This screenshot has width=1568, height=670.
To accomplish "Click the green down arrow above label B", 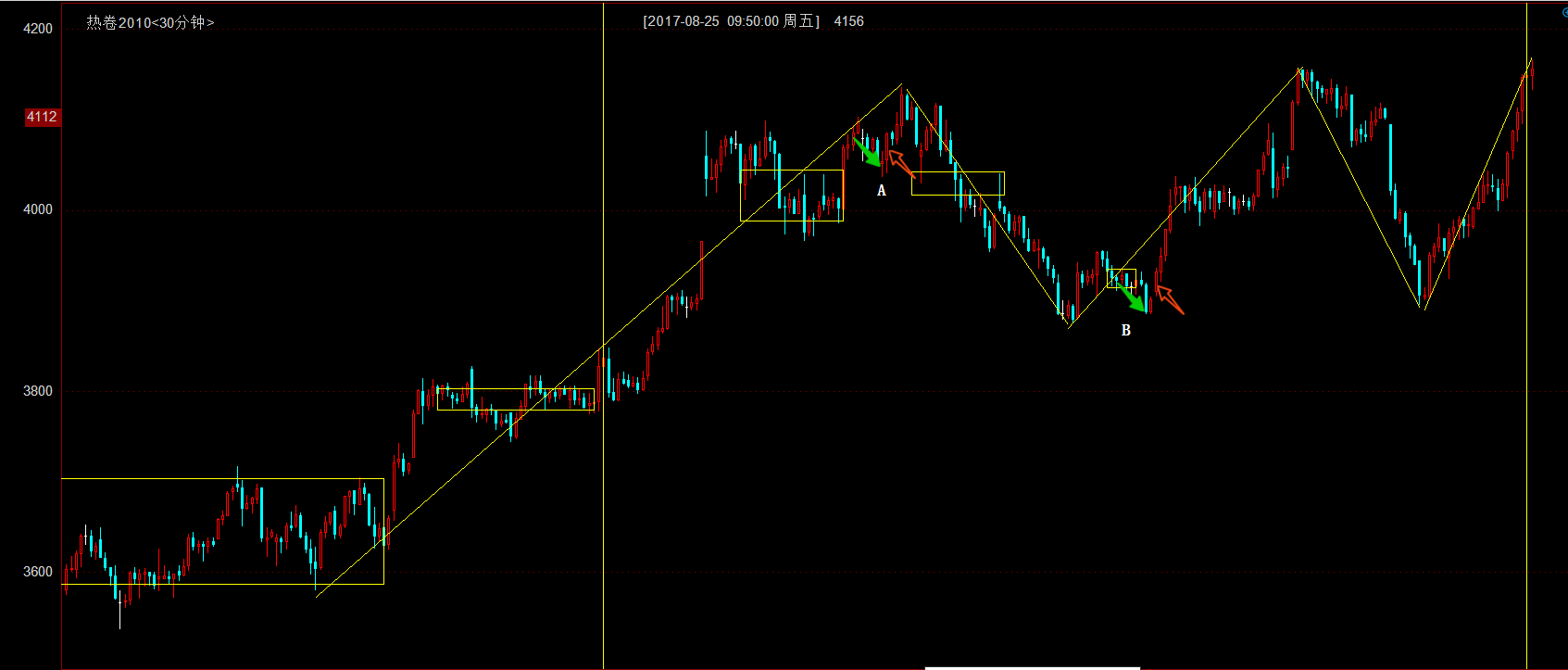I will (x=1131, y=297).
